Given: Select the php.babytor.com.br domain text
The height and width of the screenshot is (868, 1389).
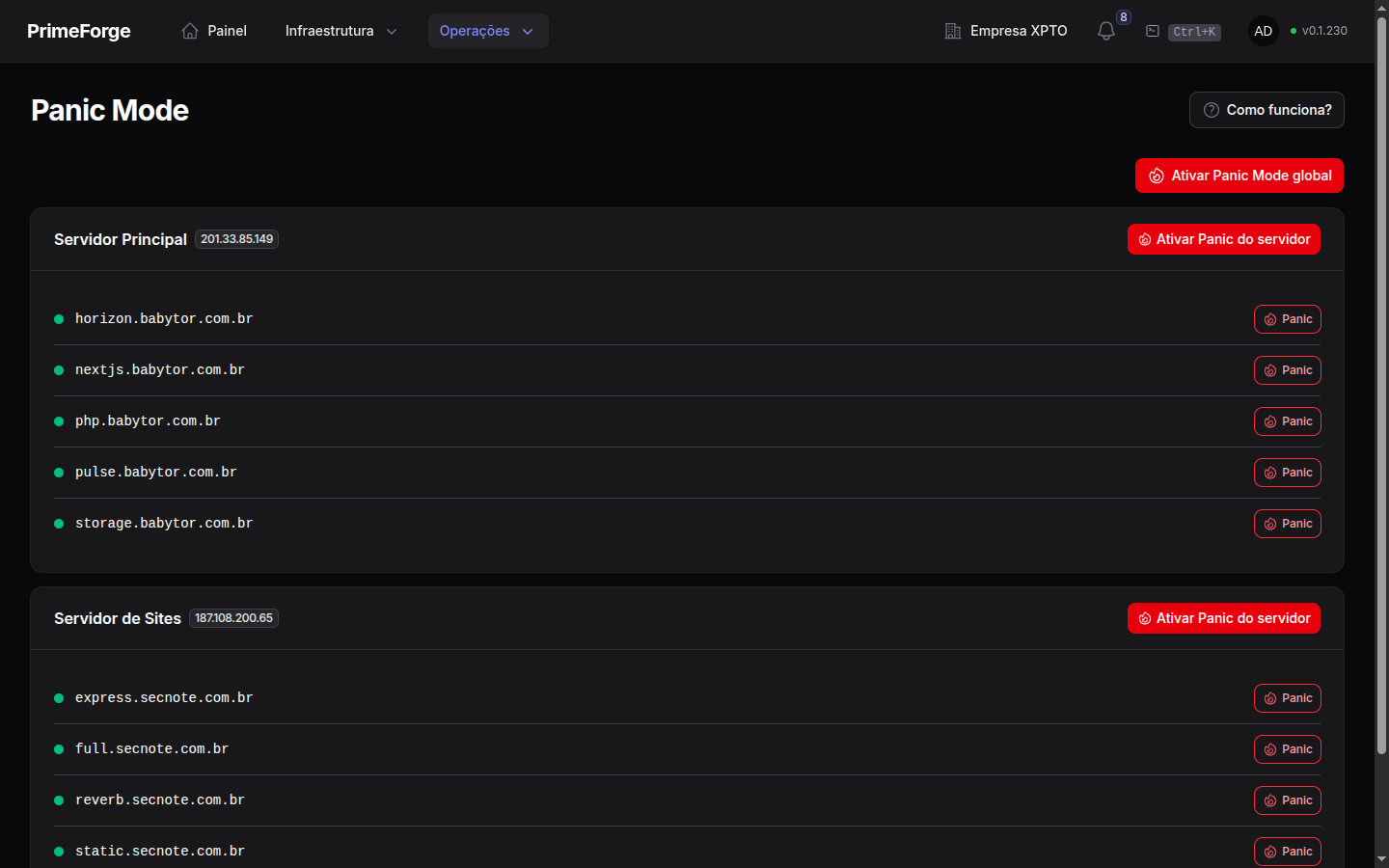Looking at the screenshot, I should 148,420.
